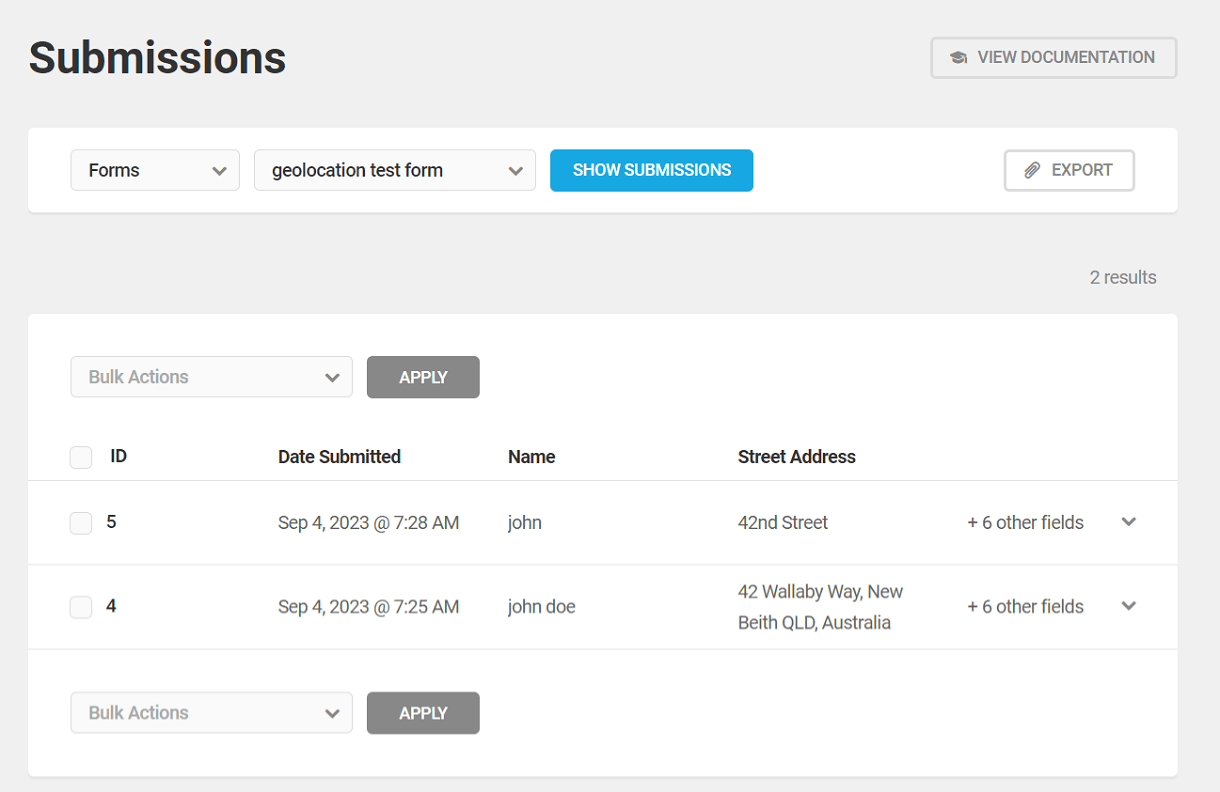1220x792 pixels.
Task: Open the top Bulk Actions dropdown
Action: click(211, 377)
